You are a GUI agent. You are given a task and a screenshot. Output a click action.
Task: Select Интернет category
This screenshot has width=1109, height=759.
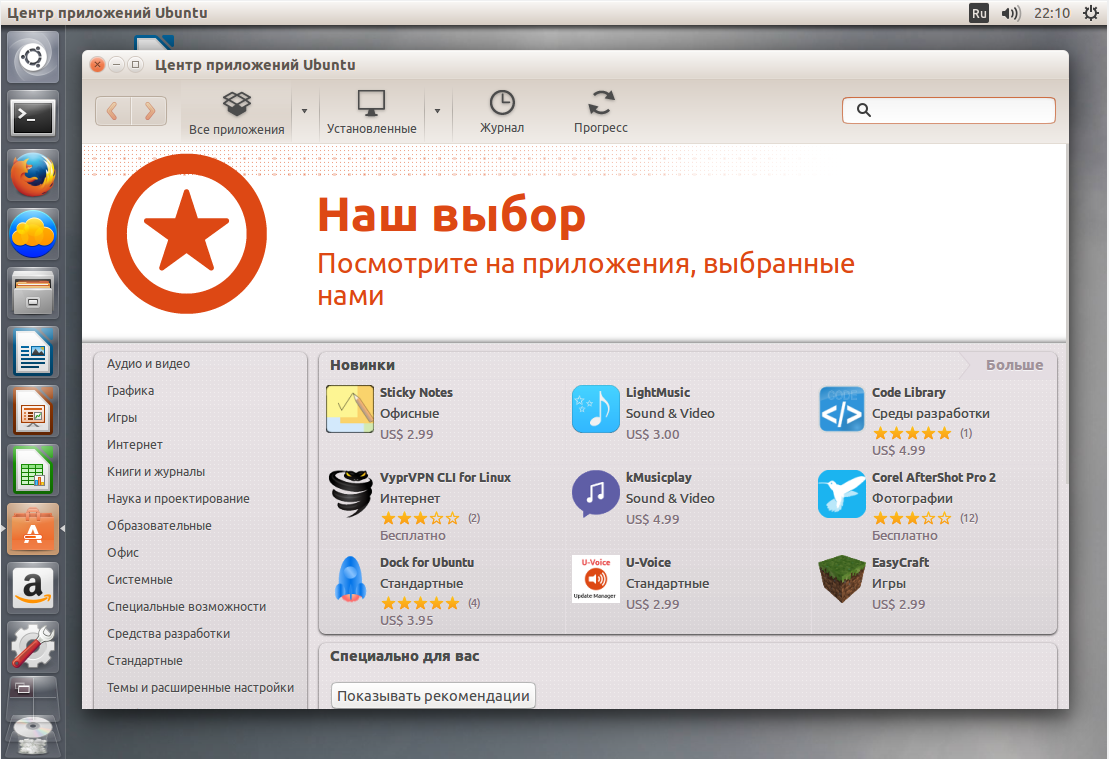[x=134, y=444]
